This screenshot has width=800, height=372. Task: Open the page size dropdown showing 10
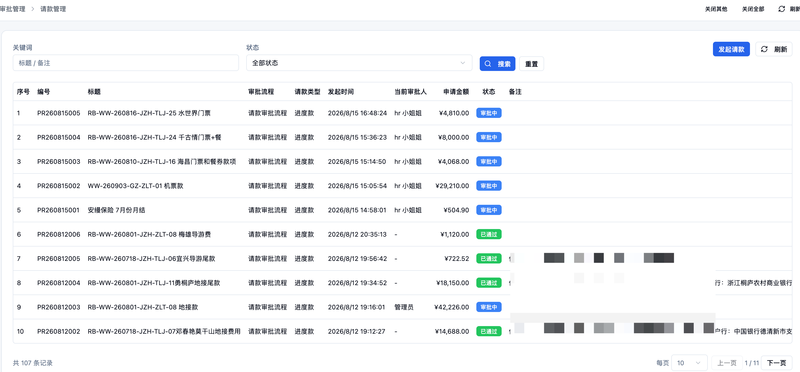tap(689, 363)
